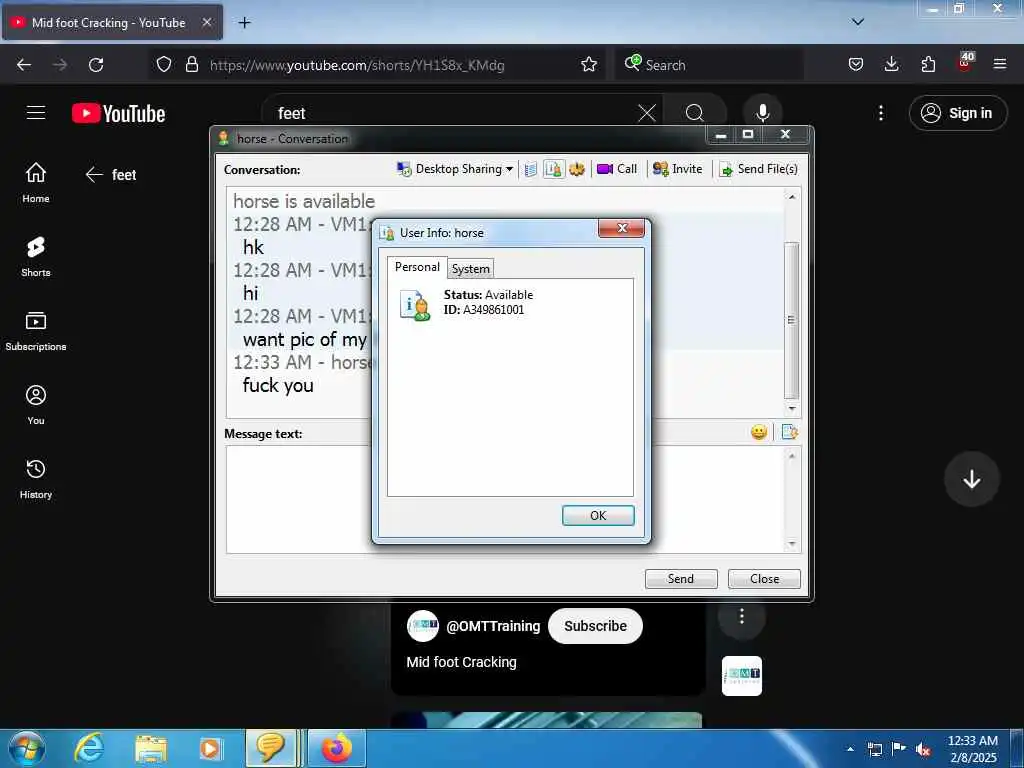The image size is (1024, 768).
Task: Click Send in the conversation window
Action: click(681, 579)
